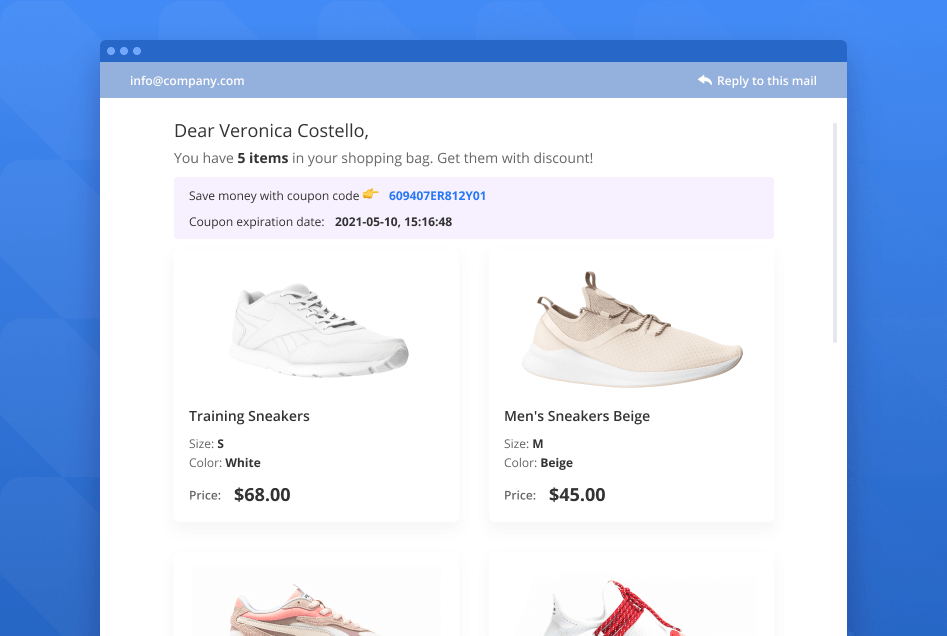Open the beige Men's Sneakers image

pos(634,330)
